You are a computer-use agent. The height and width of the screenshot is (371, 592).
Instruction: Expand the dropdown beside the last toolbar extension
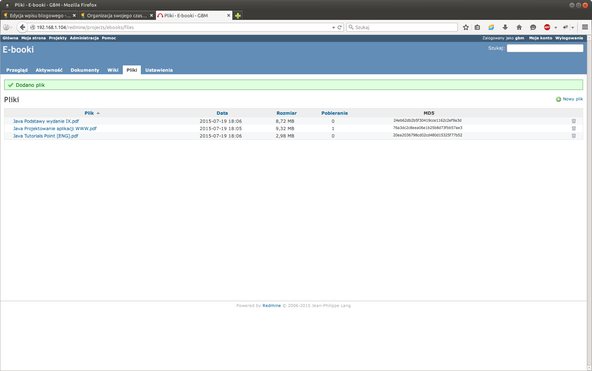[x=573, y=28]
